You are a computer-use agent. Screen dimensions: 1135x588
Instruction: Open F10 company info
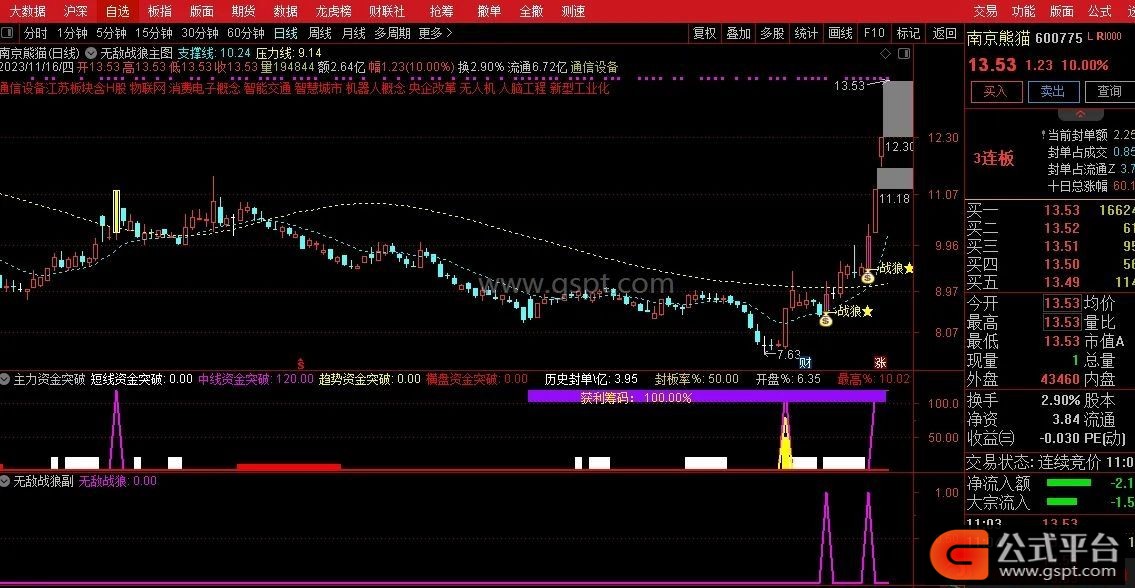click(x=874, y=33)
